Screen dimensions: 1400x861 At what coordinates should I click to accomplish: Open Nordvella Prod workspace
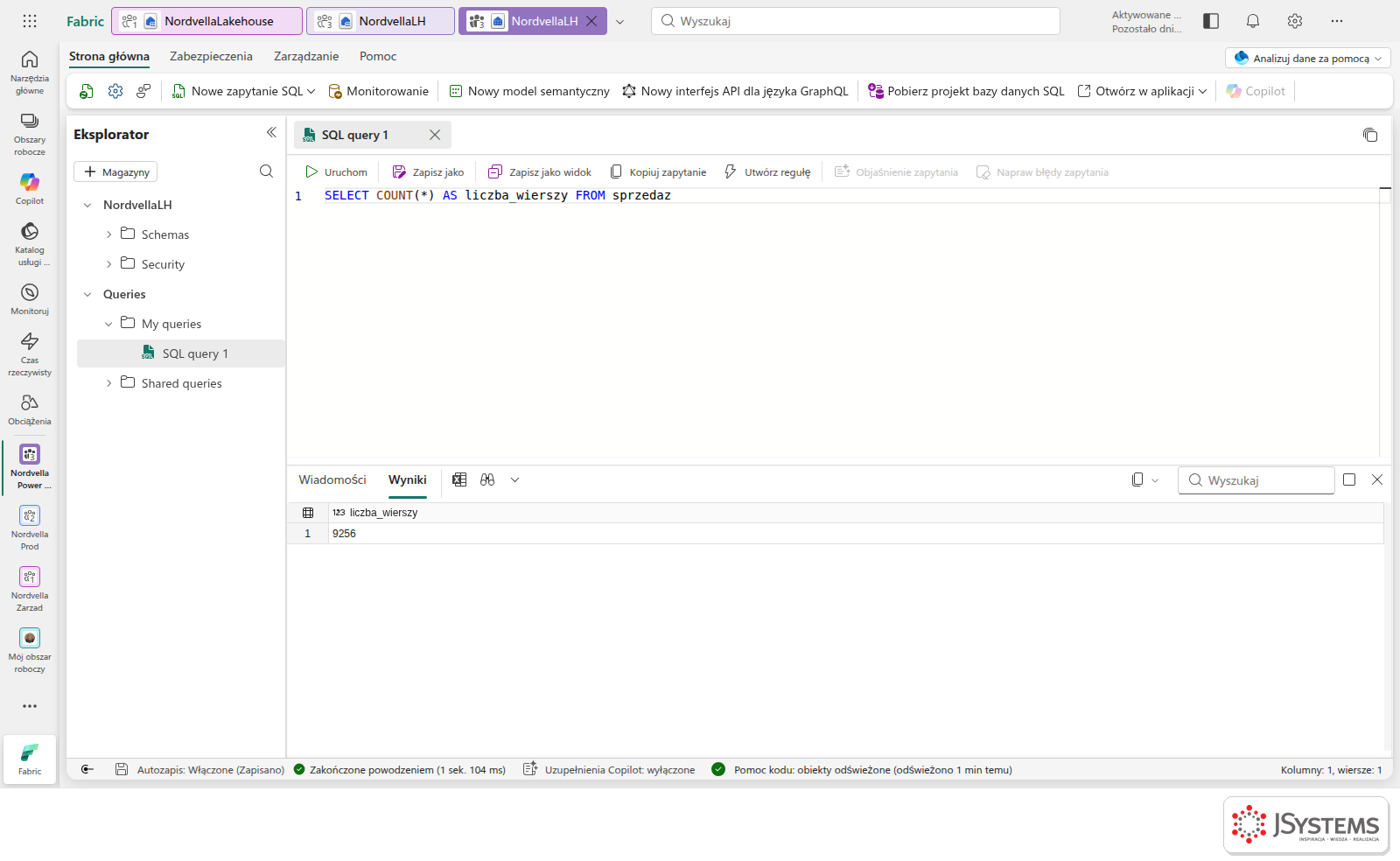click(30, 527)
